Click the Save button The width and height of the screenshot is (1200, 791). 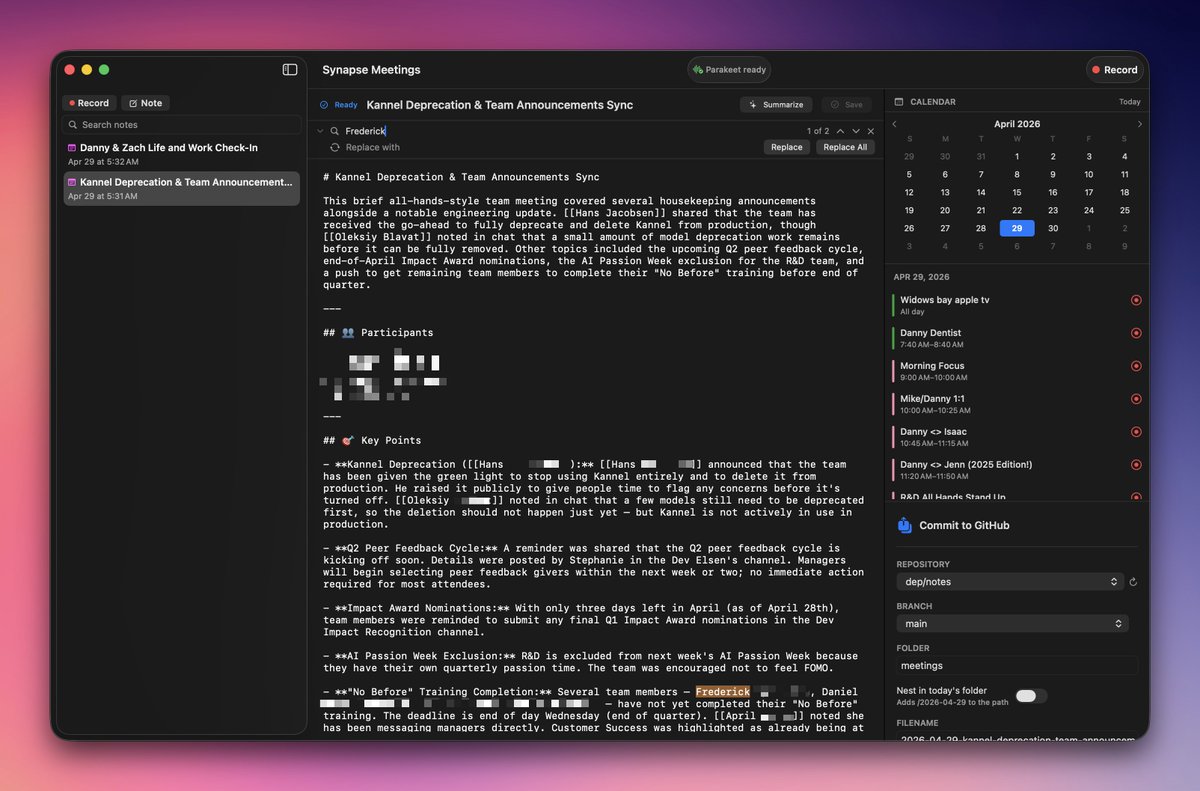pos(846,104)
